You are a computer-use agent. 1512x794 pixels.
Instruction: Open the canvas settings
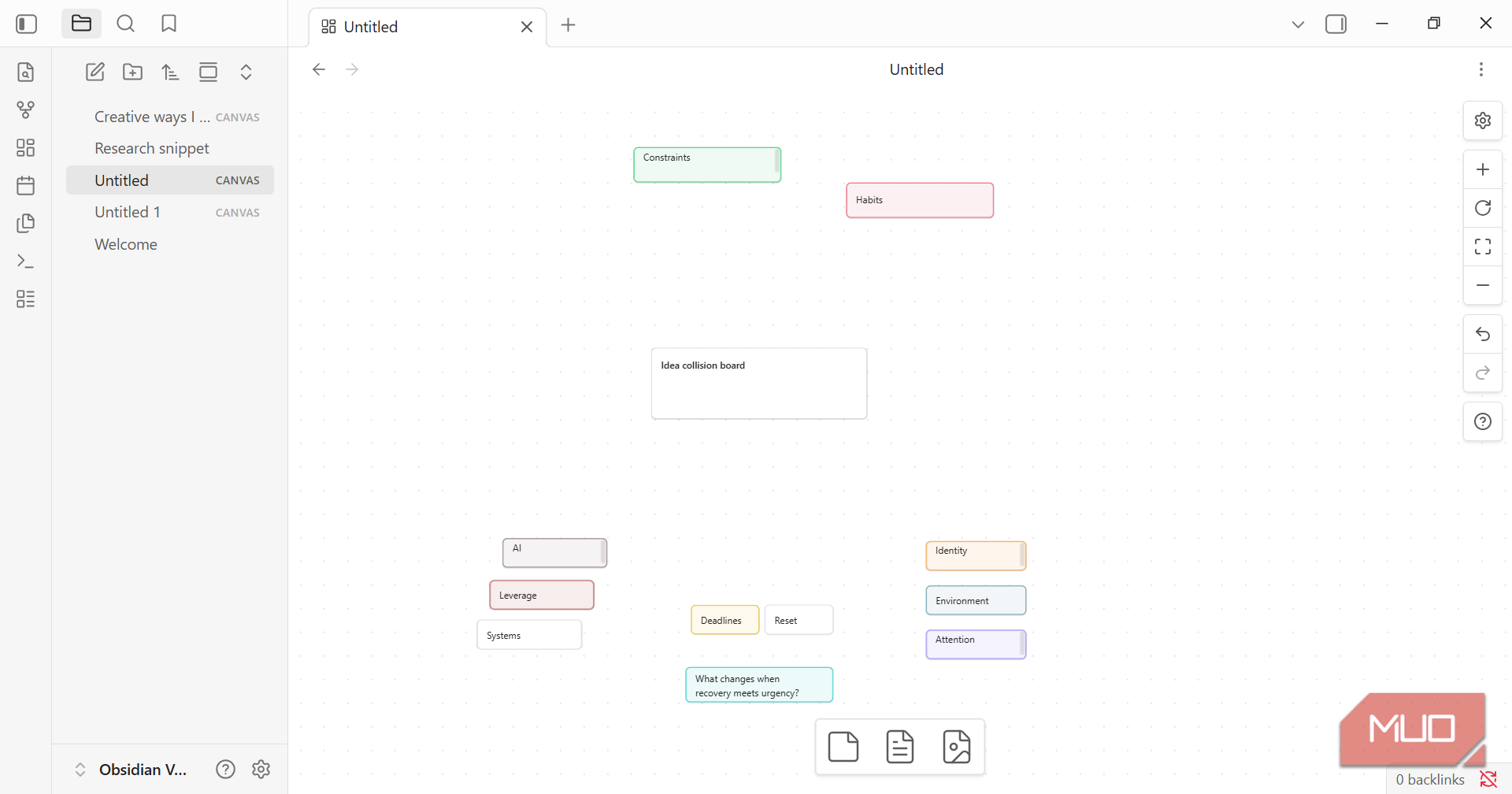point(1483,121)
